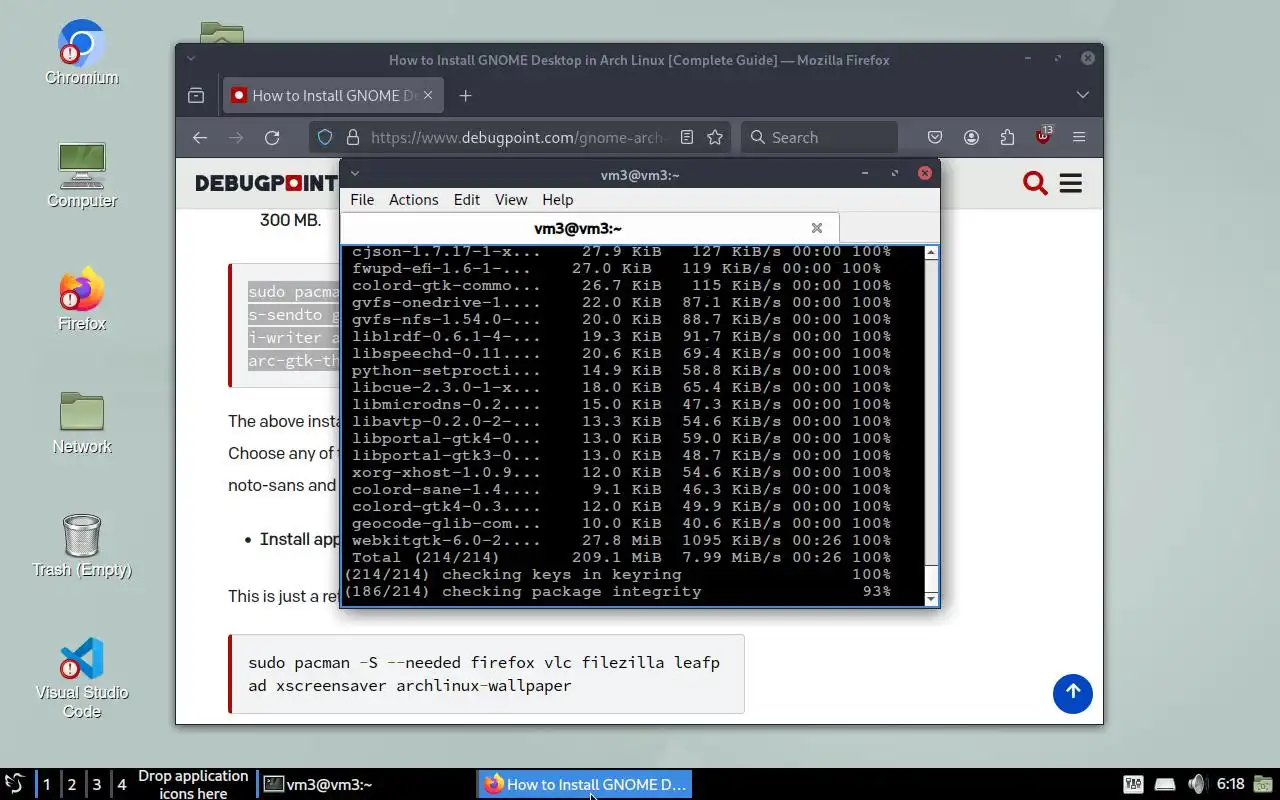
Task: Bookmark this page with star icon
Action: pyautogui.click(x=715, y=137)
